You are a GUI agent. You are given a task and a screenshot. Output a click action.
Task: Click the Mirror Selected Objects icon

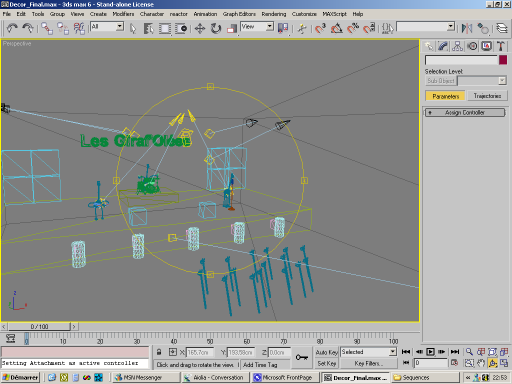tap(467, 28)
